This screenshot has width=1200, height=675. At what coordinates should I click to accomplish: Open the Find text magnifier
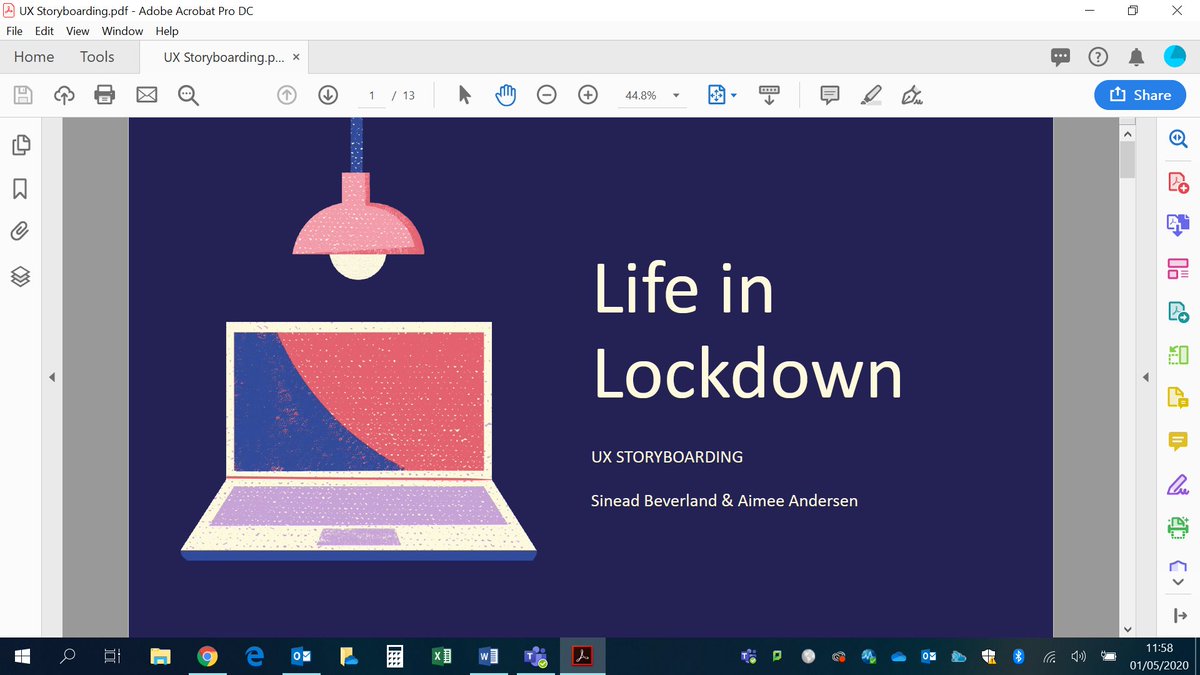[x=188, y=95]
